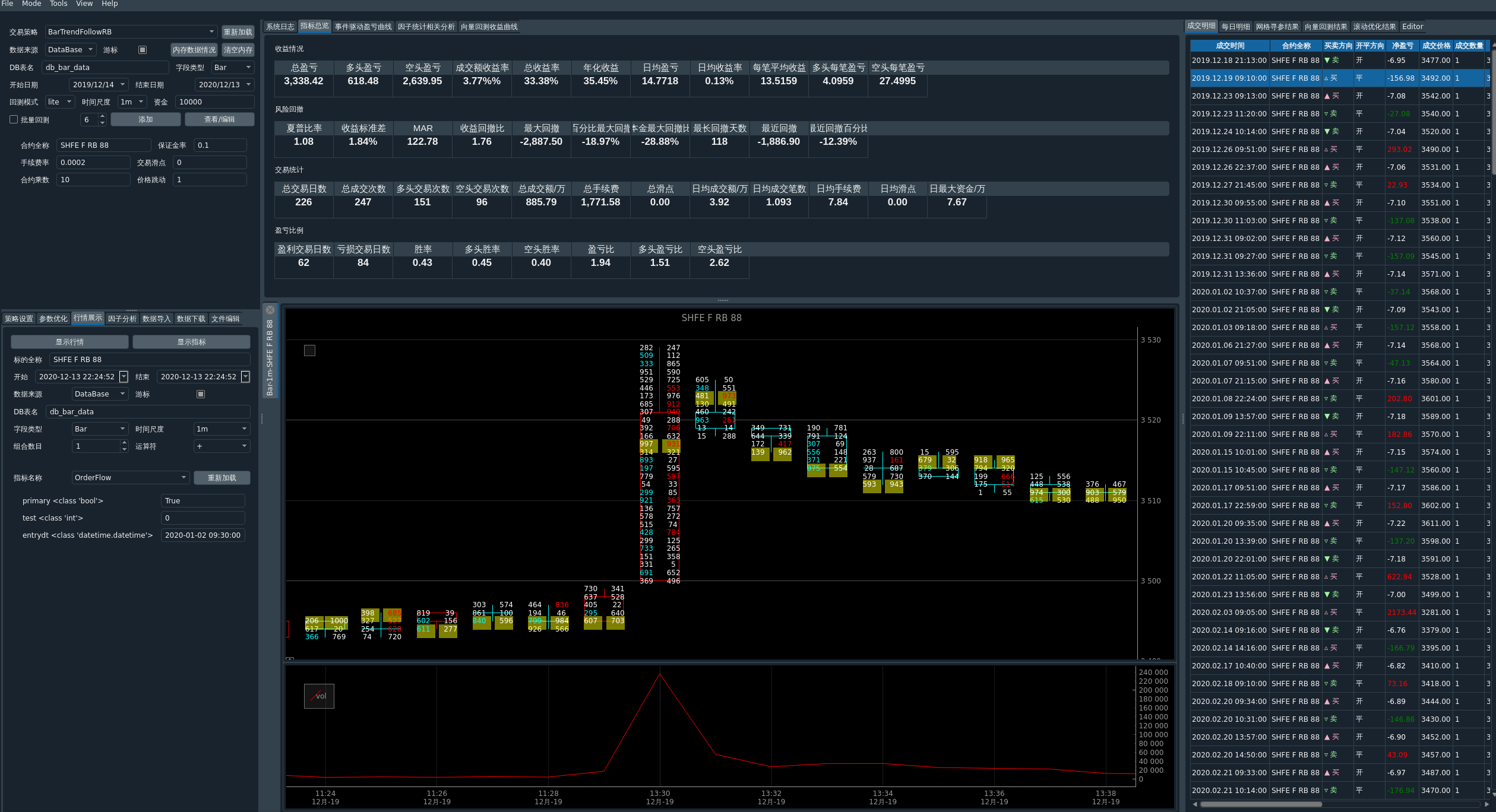Toggle 游标 checkbox in 行情展示 panel

pos(201,394)
